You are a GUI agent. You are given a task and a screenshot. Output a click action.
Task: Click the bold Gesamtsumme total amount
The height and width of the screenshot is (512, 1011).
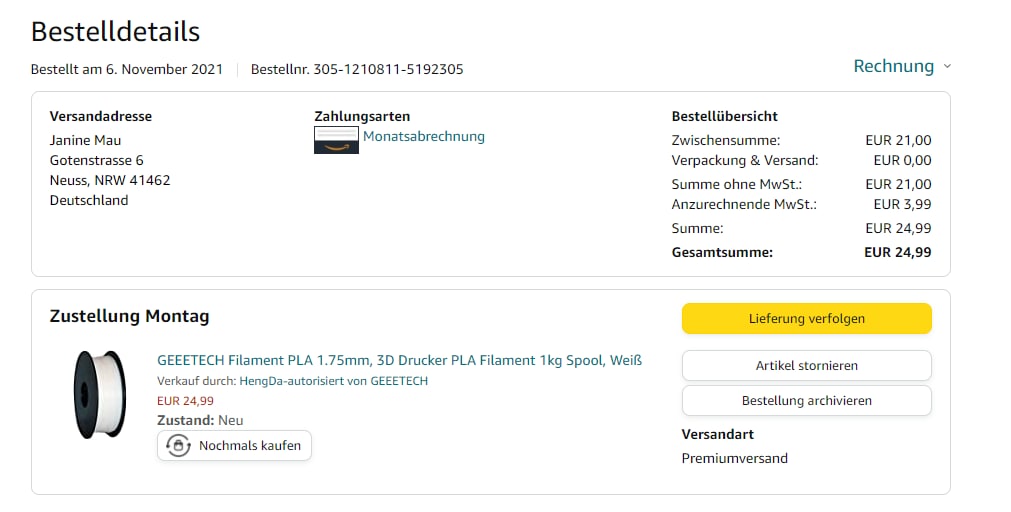(897, 252)
